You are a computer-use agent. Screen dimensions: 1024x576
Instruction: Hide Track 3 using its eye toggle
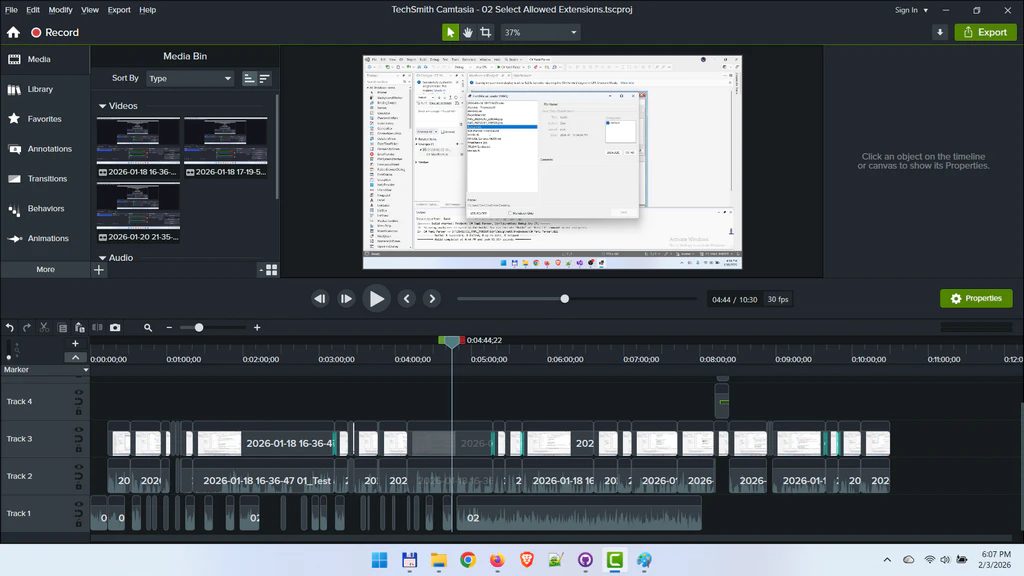coord(78,430)
